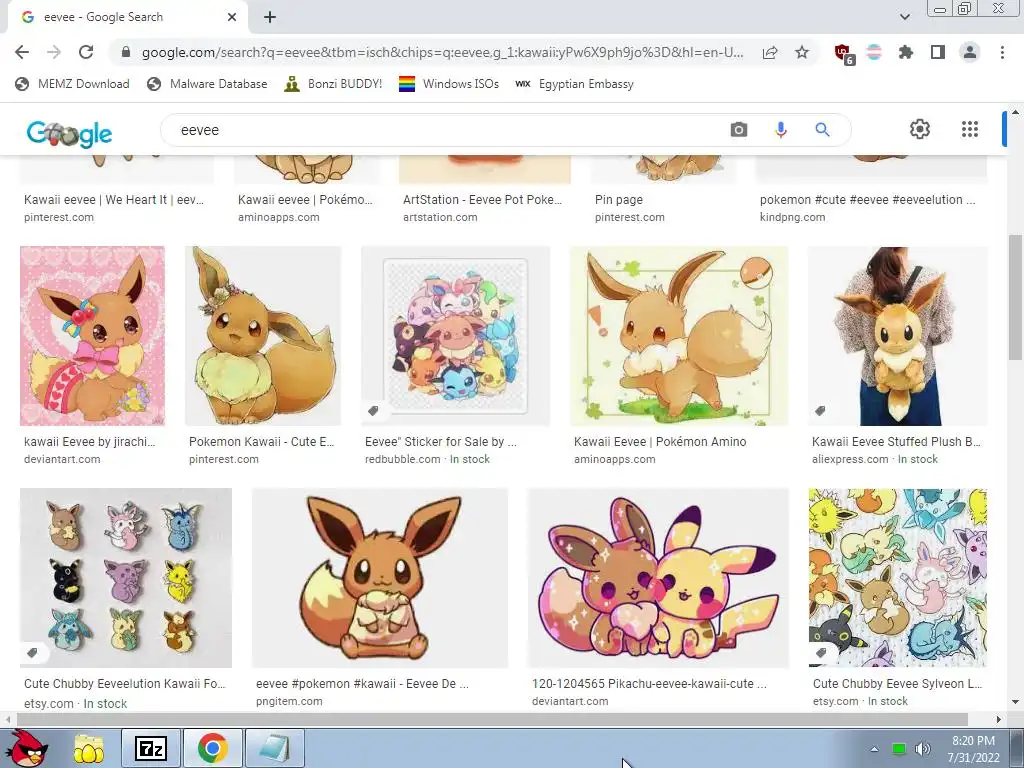This screenshot has height=768, width=1024.
Task: Click the Pin page result title
Action: [x=618, y=200]
